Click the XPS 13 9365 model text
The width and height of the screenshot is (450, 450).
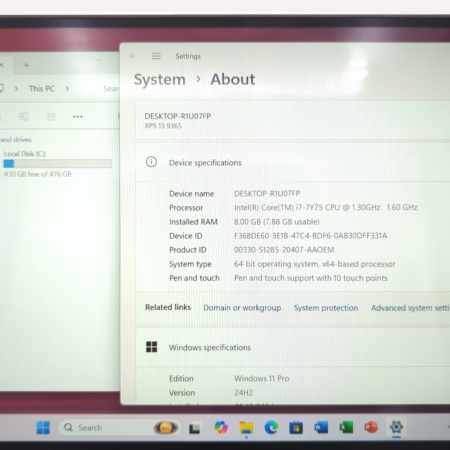(163, 126)
